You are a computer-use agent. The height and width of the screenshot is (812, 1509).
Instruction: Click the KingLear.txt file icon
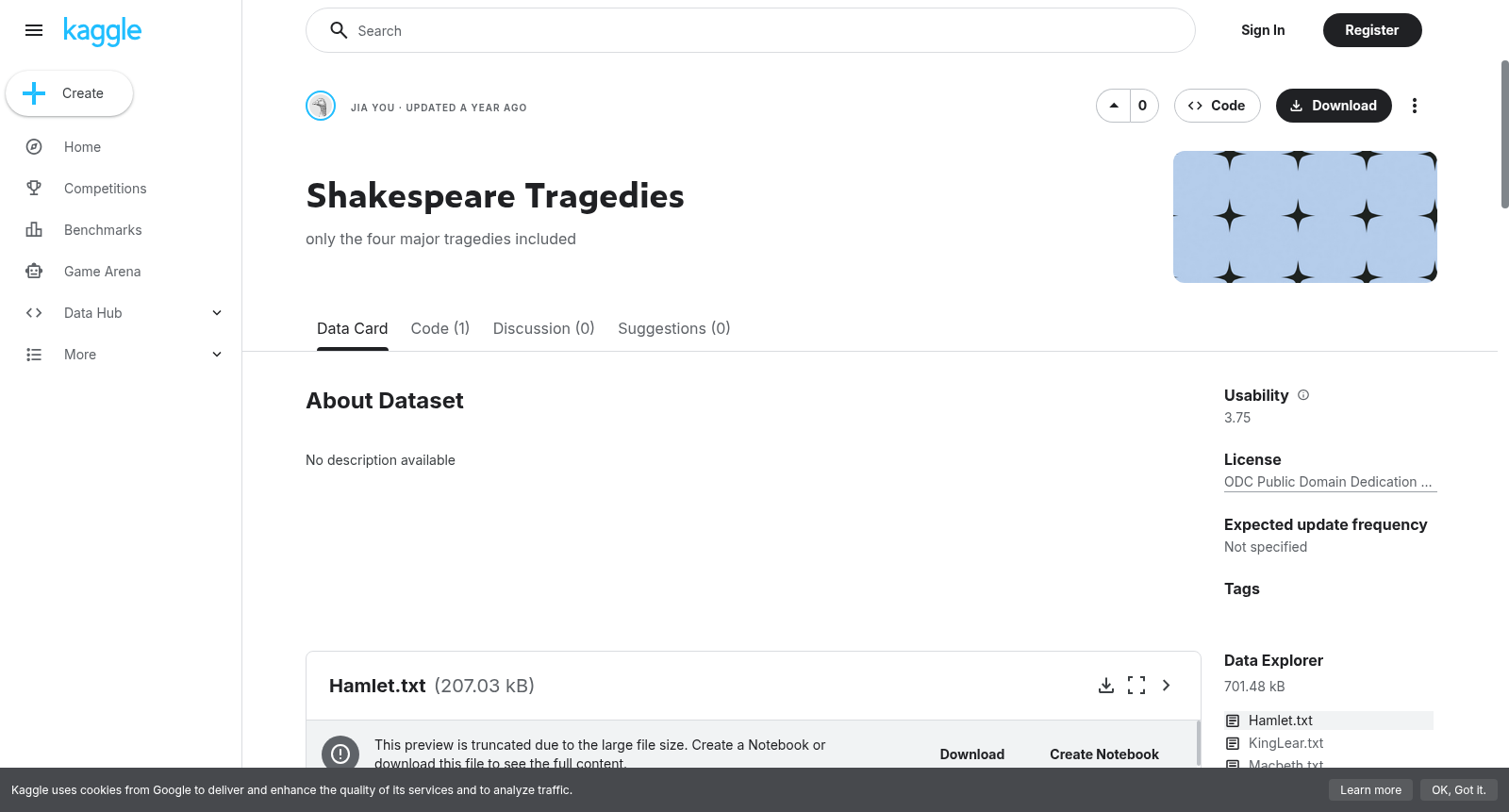[1233, 743]
